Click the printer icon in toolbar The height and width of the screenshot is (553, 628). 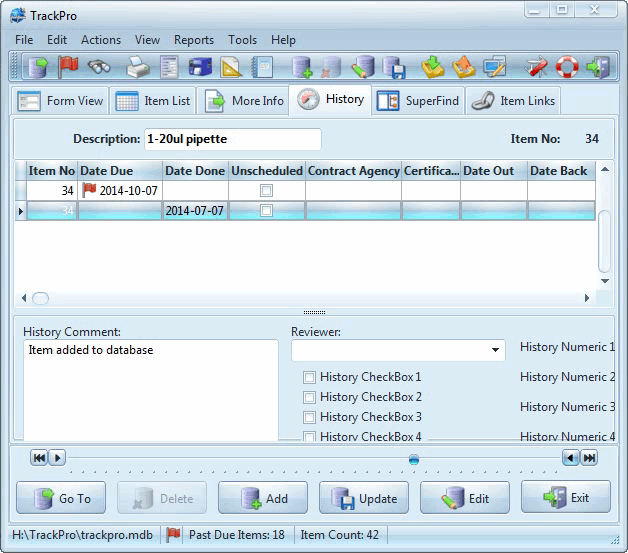(138, 67)
